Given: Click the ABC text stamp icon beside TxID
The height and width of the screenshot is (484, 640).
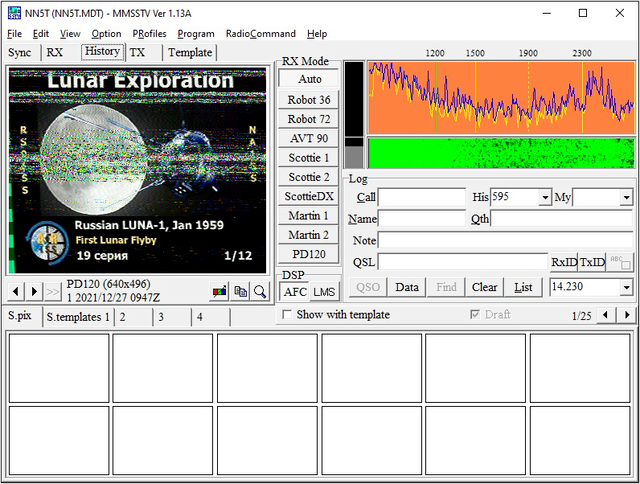Looking at the screenshot, I should [620, 262].
